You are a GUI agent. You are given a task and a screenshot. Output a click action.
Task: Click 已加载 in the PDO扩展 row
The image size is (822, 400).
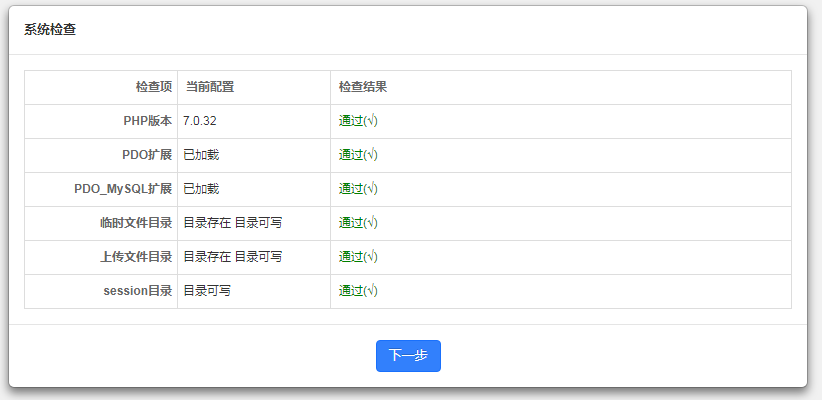pyautogui.click(x=201, y=155)
